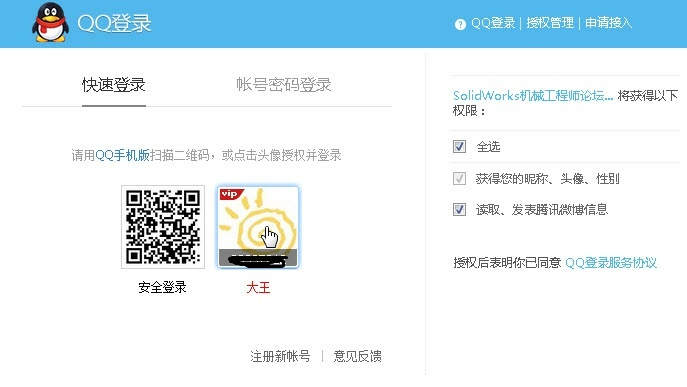
Task: Open QQ登录服务协议 link
Action: 611,263
